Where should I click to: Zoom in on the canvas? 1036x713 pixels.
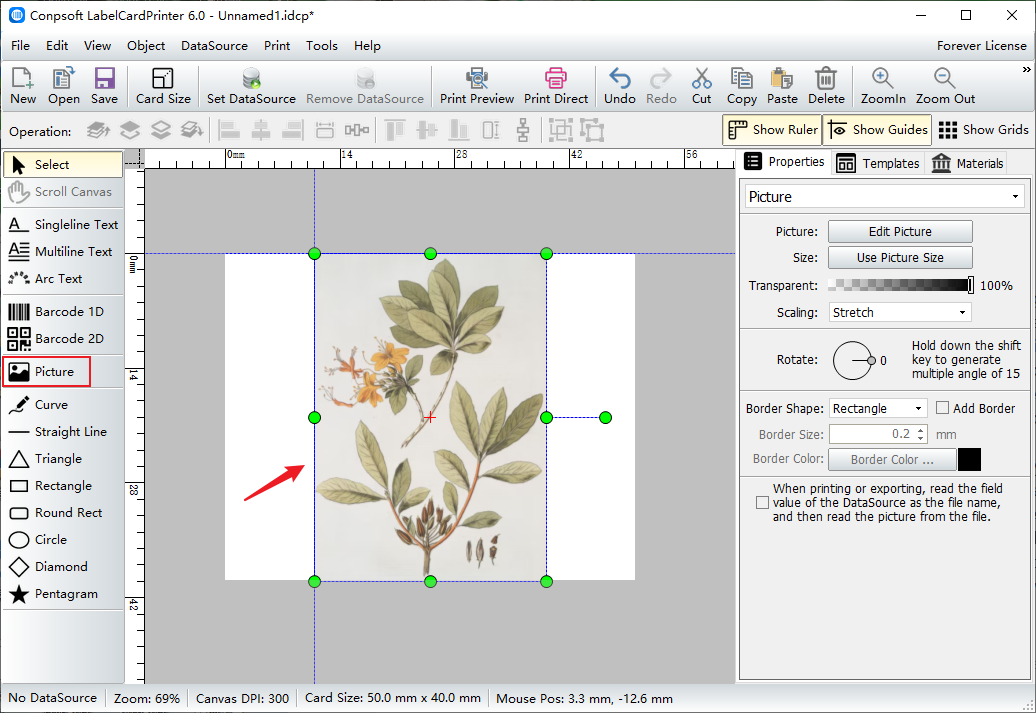883,86
